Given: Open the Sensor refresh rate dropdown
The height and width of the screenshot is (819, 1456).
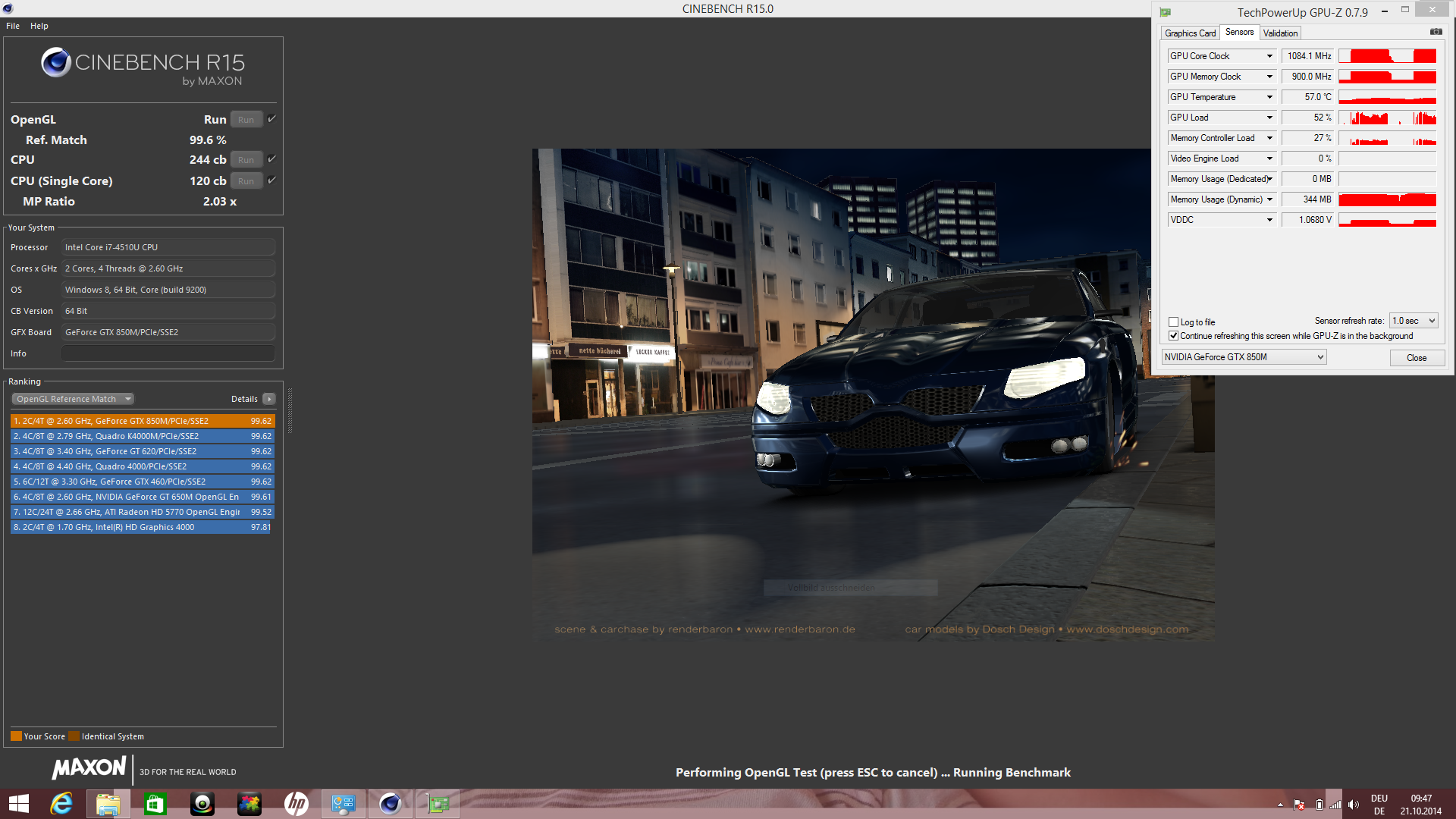Looking at the screenshot, I should click(x=1413, y=321).
